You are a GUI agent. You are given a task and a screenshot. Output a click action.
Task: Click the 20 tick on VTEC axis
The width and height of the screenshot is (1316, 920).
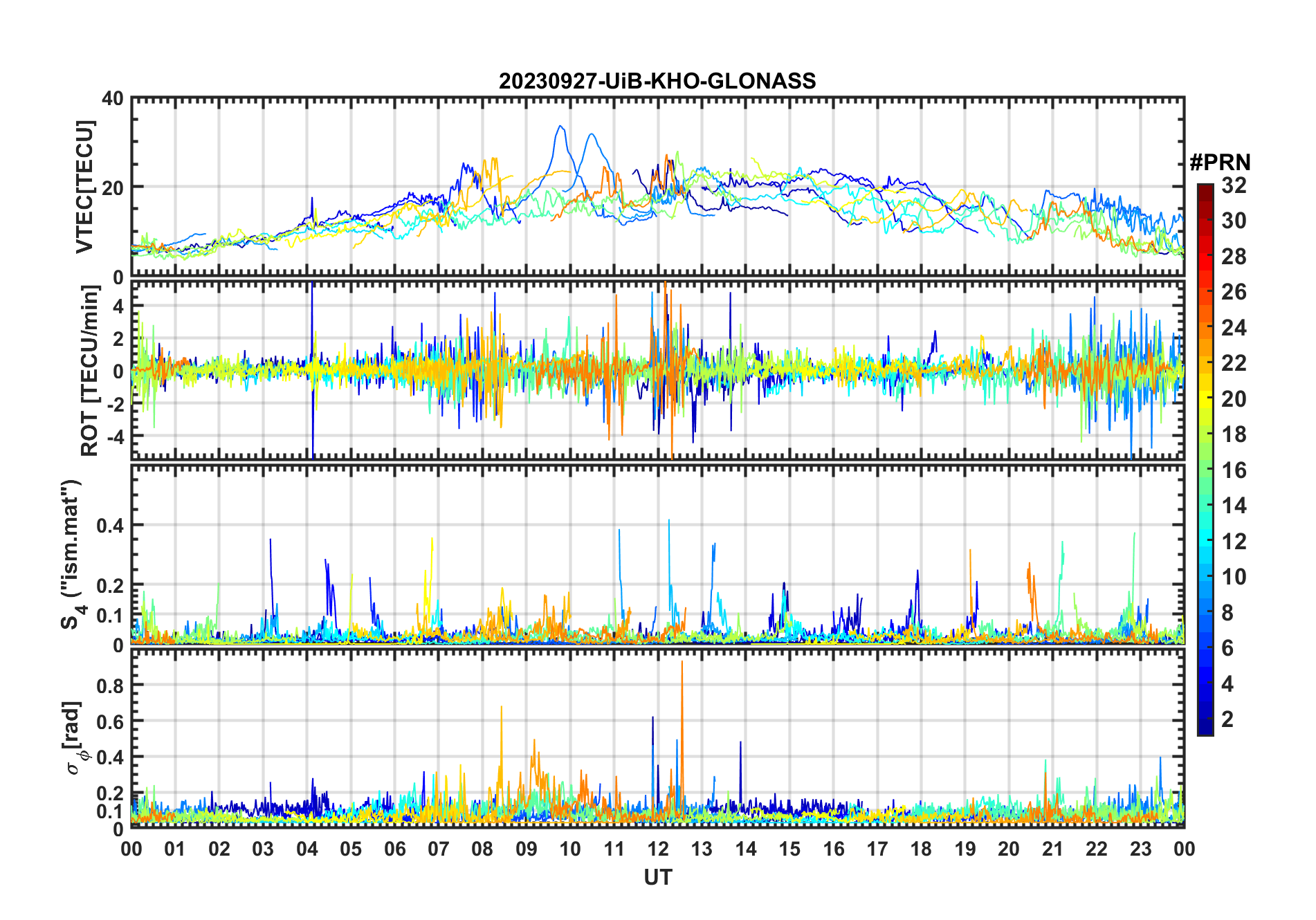tap(113, 187)
